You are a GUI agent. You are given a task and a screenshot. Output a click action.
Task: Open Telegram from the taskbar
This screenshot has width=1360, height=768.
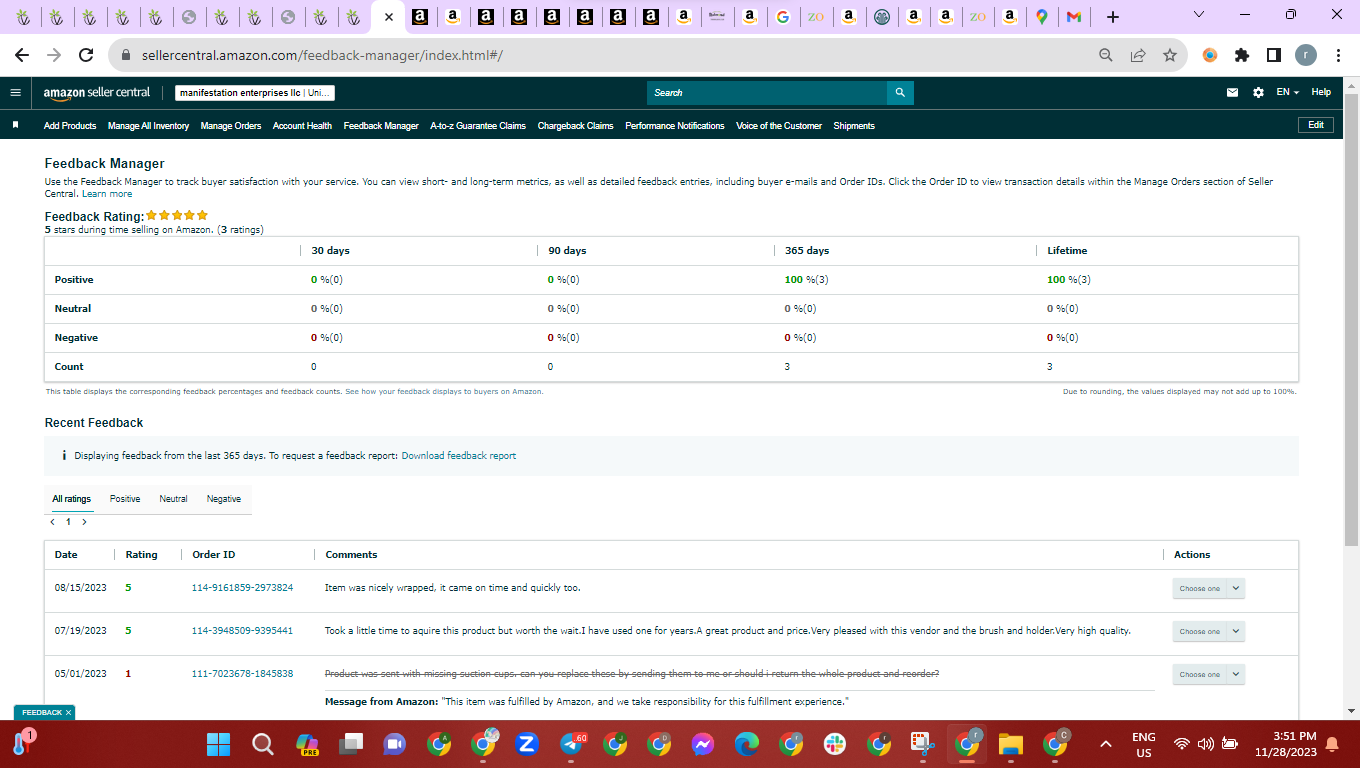572,744
